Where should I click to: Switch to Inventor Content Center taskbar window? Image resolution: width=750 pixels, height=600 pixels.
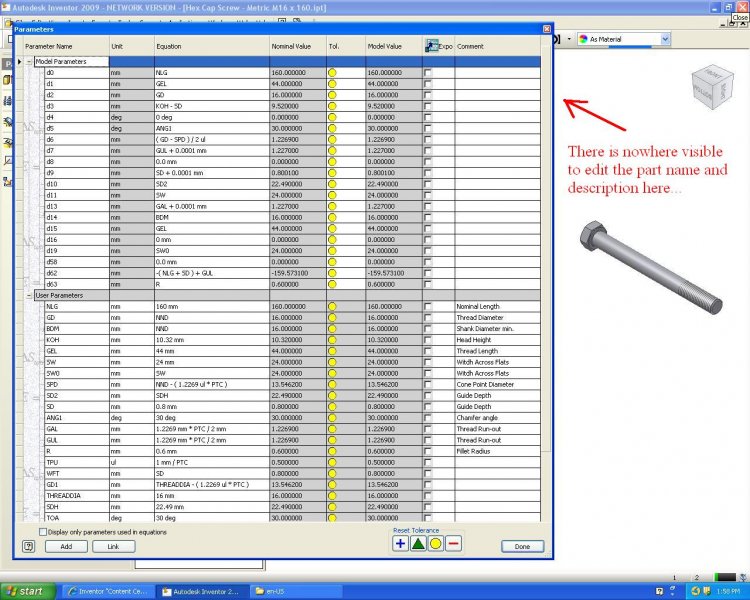(x=109, y=591)
